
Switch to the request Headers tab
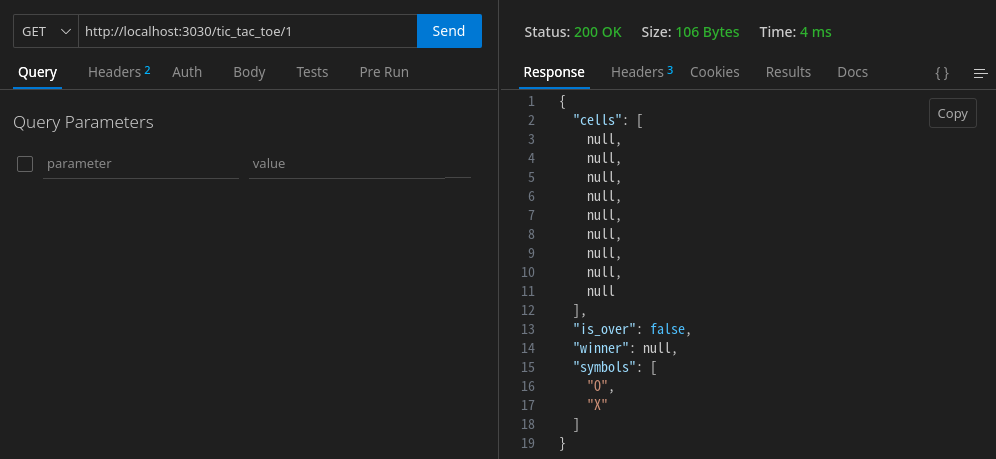click(x=118, y=72)
